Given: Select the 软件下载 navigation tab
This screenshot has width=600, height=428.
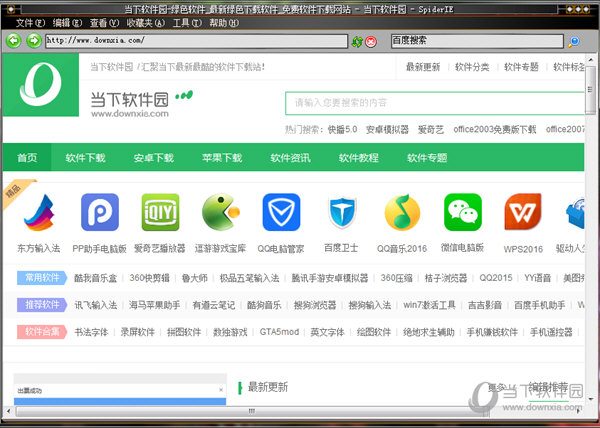Looking at the screenshot, I should [85, 158].
